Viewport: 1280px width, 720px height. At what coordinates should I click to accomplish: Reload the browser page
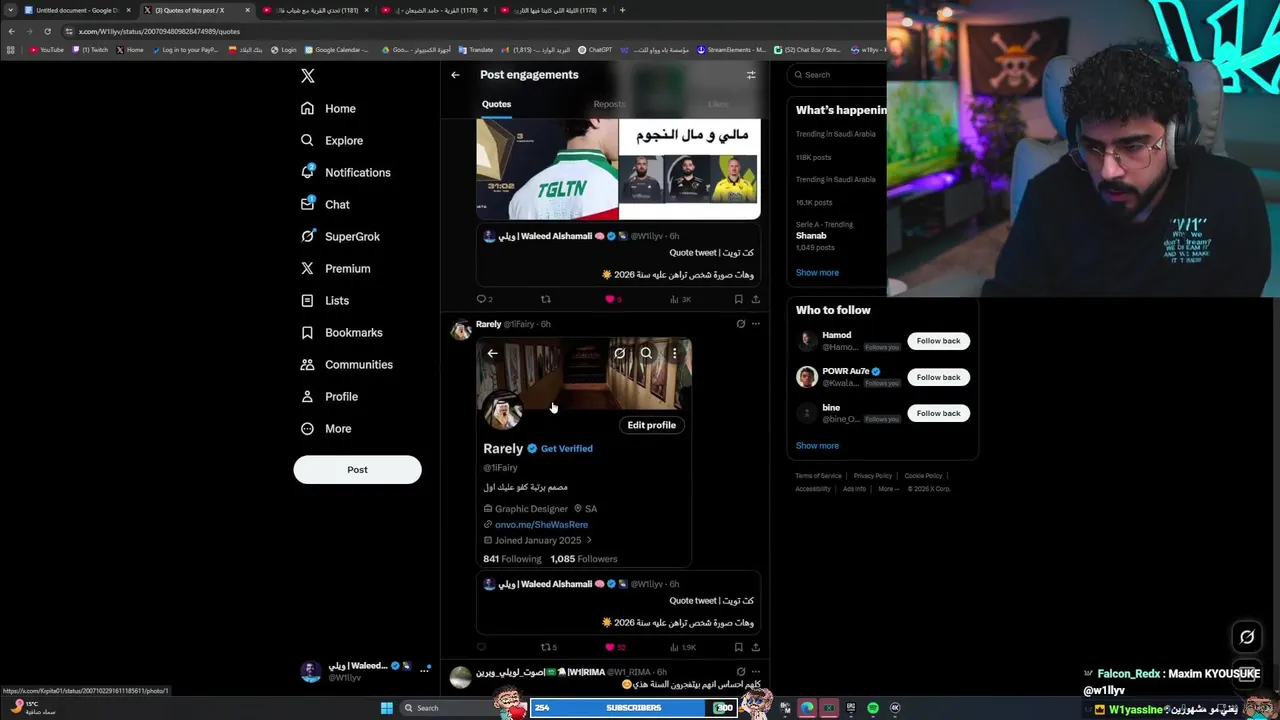click(x=47, y=31)
